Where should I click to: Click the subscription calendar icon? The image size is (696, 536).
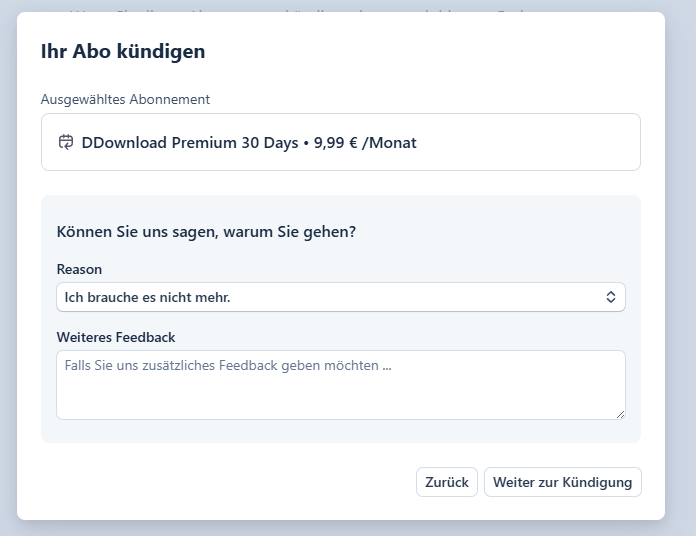point(66,142)
